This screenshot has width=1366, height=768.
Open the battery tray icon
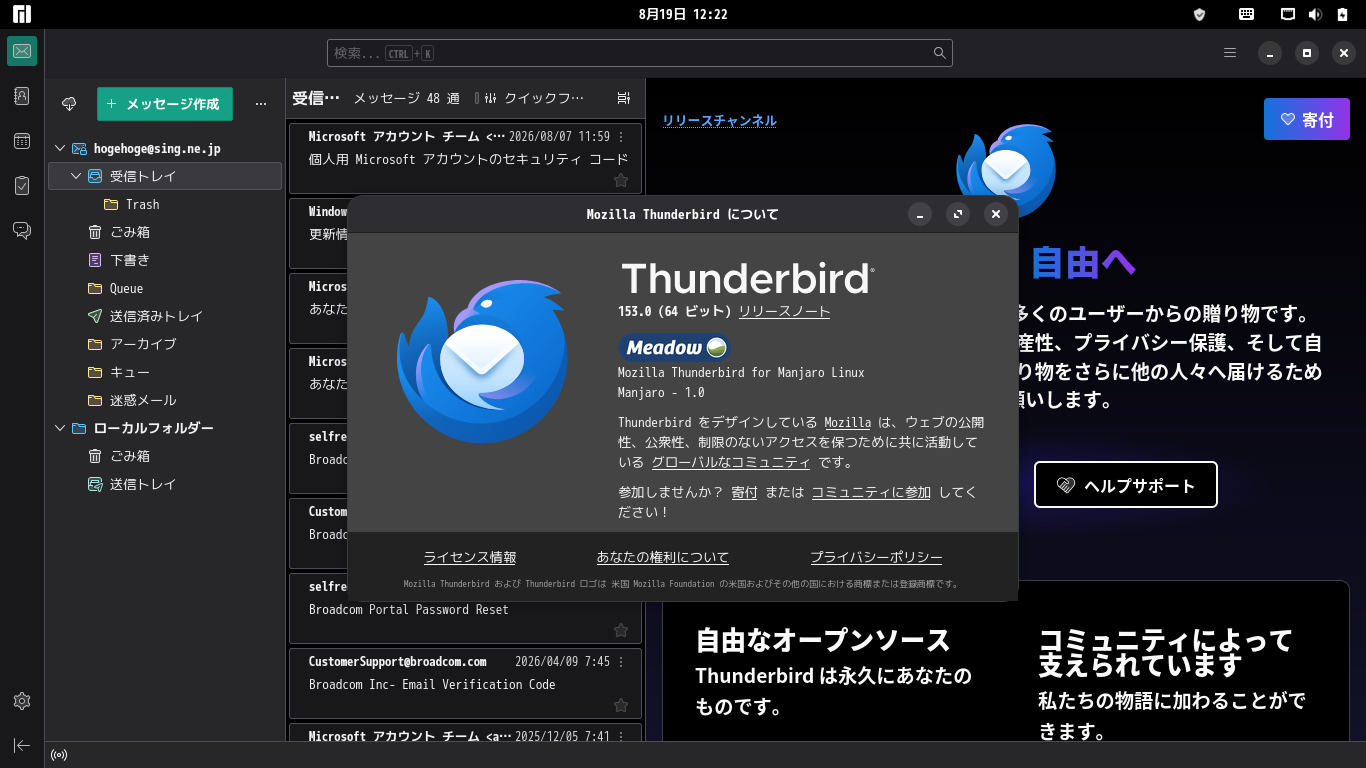(1343, 14)
